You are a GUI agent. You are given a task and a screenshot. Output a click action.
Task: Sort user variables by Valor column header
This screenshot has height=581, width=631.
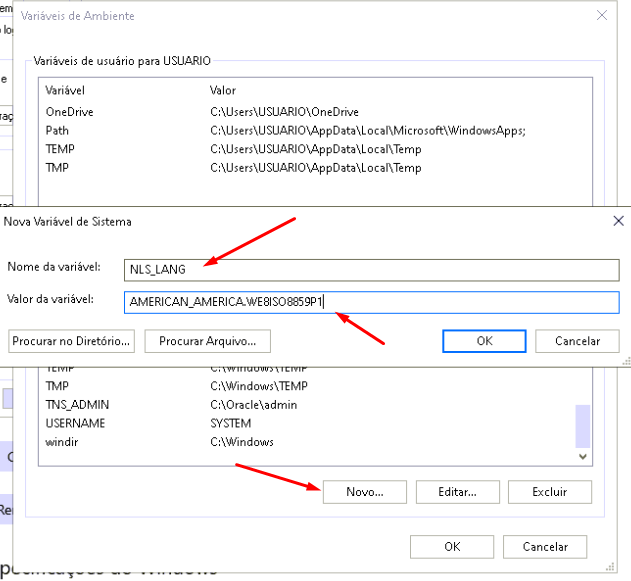click(224, 90)
